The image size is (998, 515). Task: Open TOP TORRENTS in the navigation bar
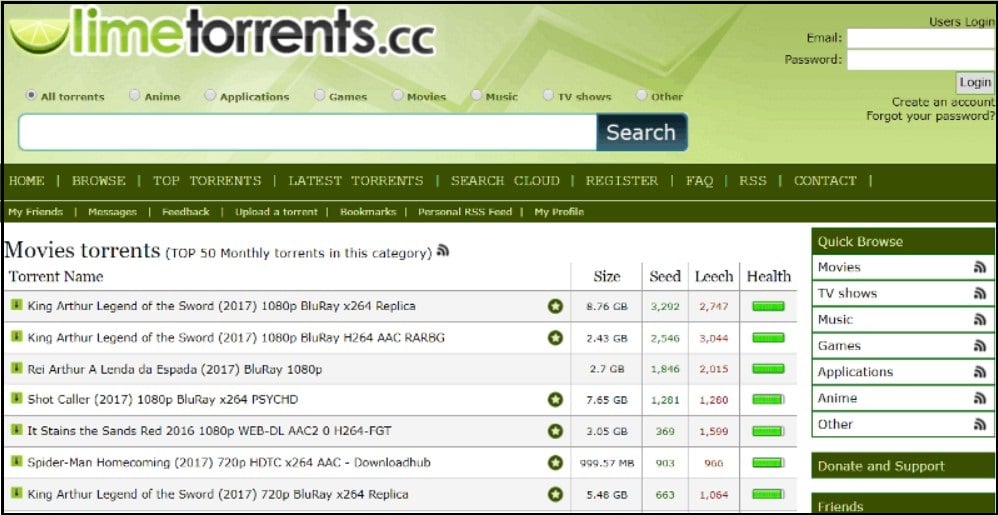point(207,181)
